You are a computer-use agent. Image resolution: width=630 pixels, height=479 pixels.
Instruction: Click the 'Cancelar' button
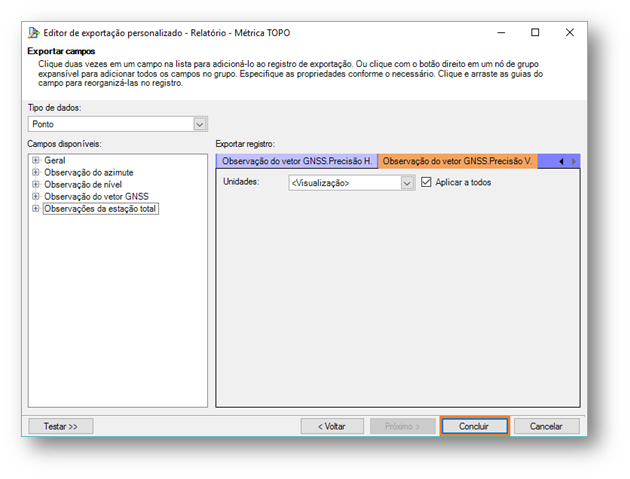(x=546, y=426)
